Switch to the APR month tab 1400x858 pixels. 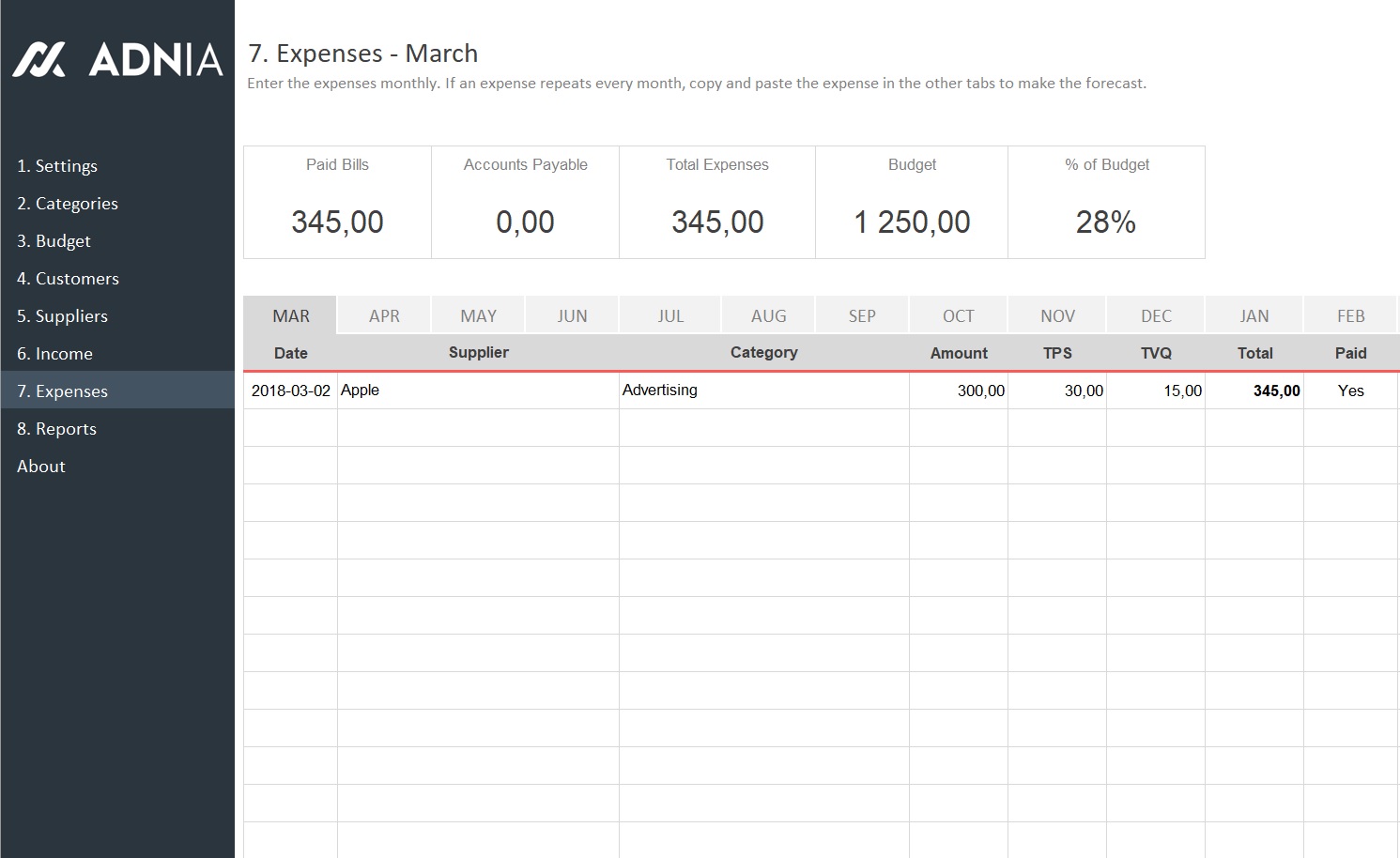click(x=384, y=315)
